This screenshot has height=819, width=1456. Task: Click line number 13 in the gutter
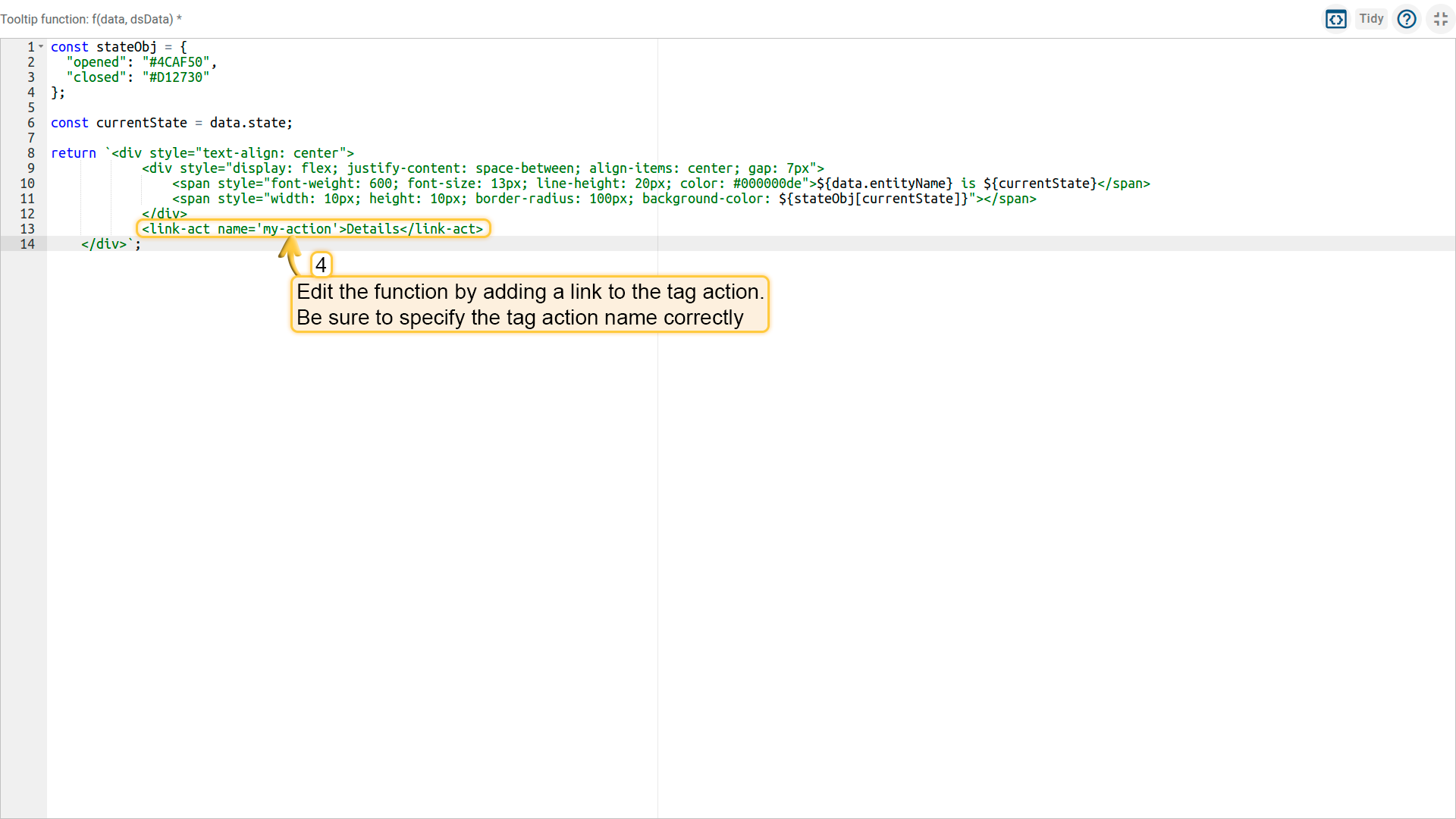[x=27, y=229]
